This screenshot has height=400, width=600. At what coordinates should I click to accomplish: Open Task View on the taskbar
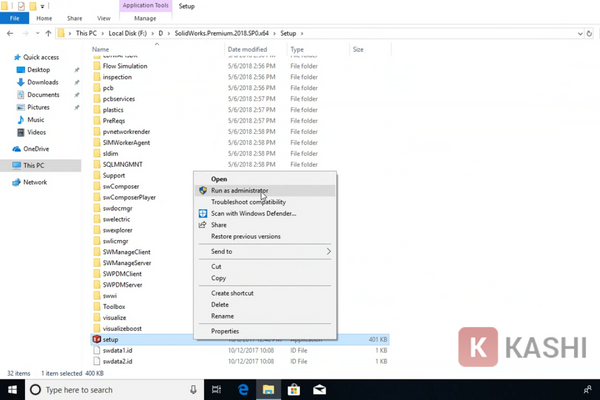(x=217, y=390)
